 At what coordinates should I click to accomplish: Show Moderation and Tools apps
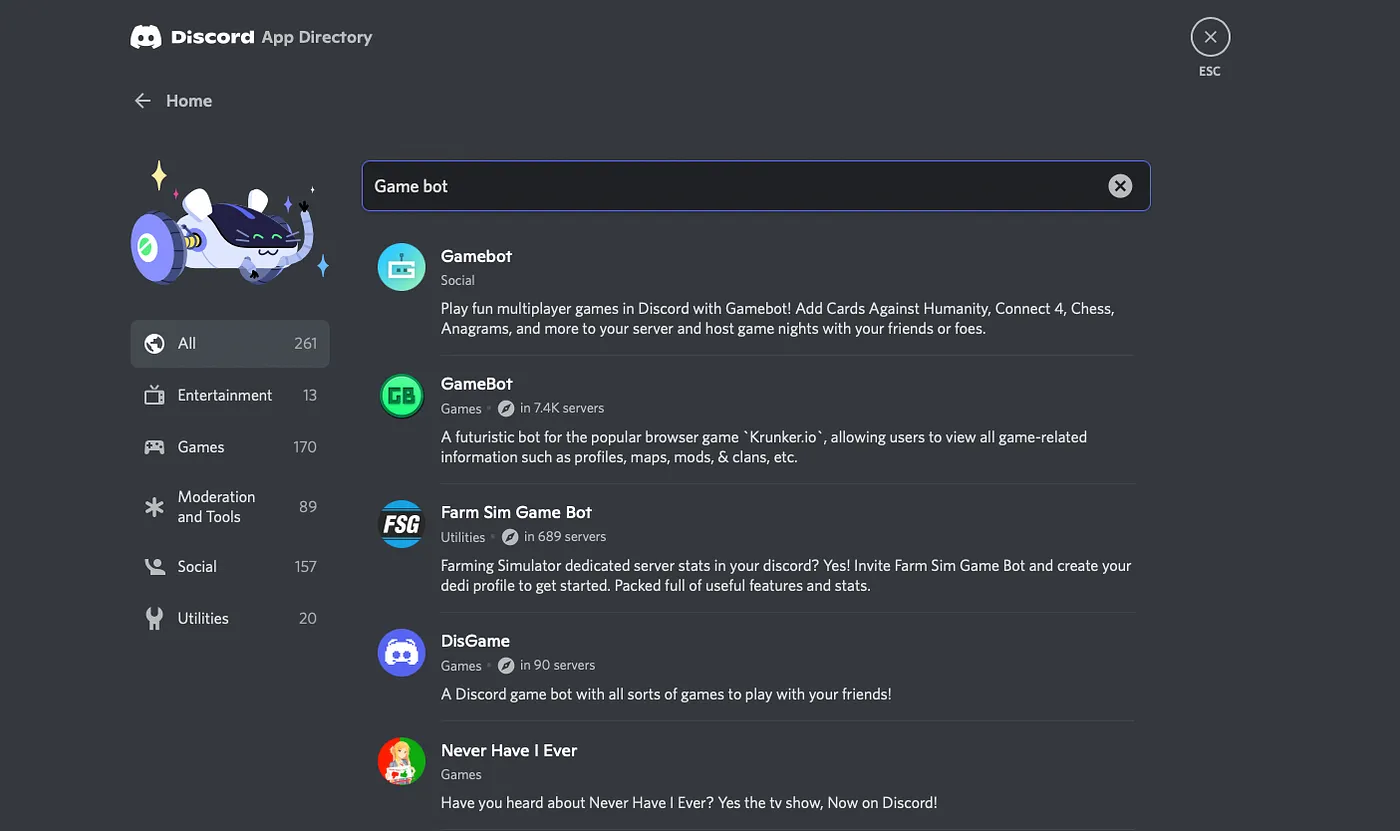point(230,507)
